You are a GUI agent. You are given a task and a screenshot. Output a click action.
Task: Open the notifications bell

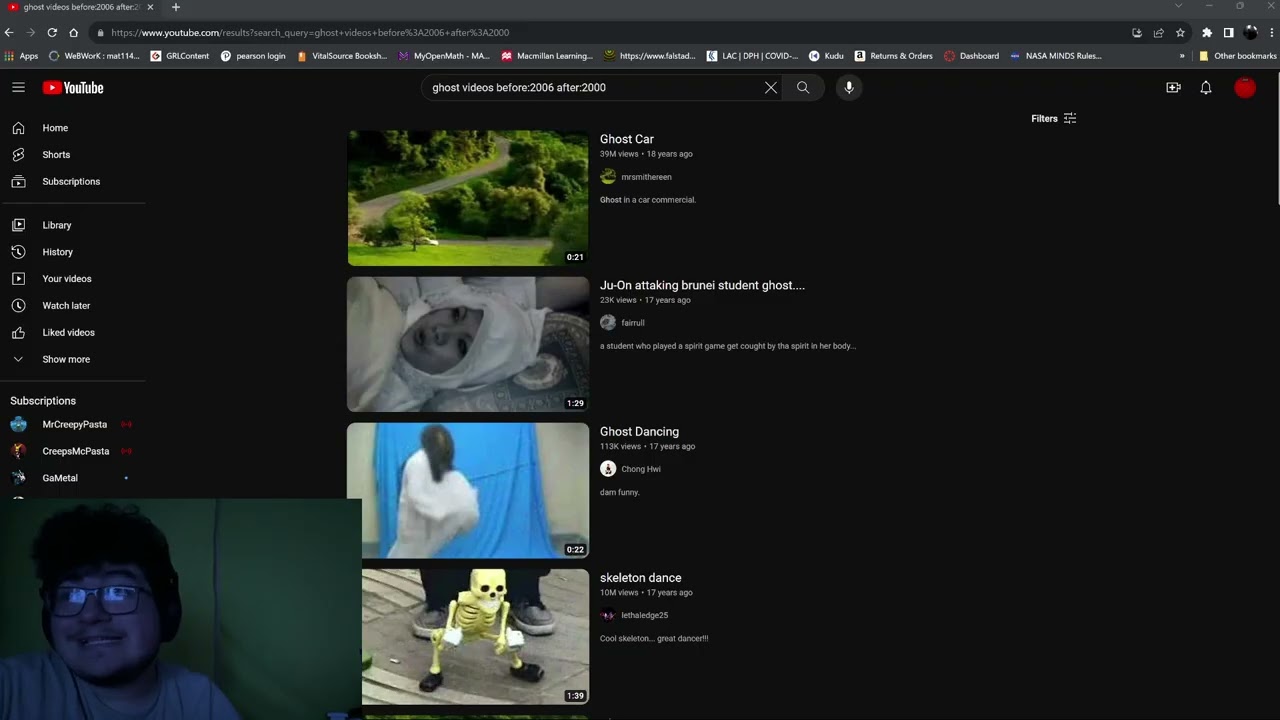pyautogui.click(x=1206, y=88)
